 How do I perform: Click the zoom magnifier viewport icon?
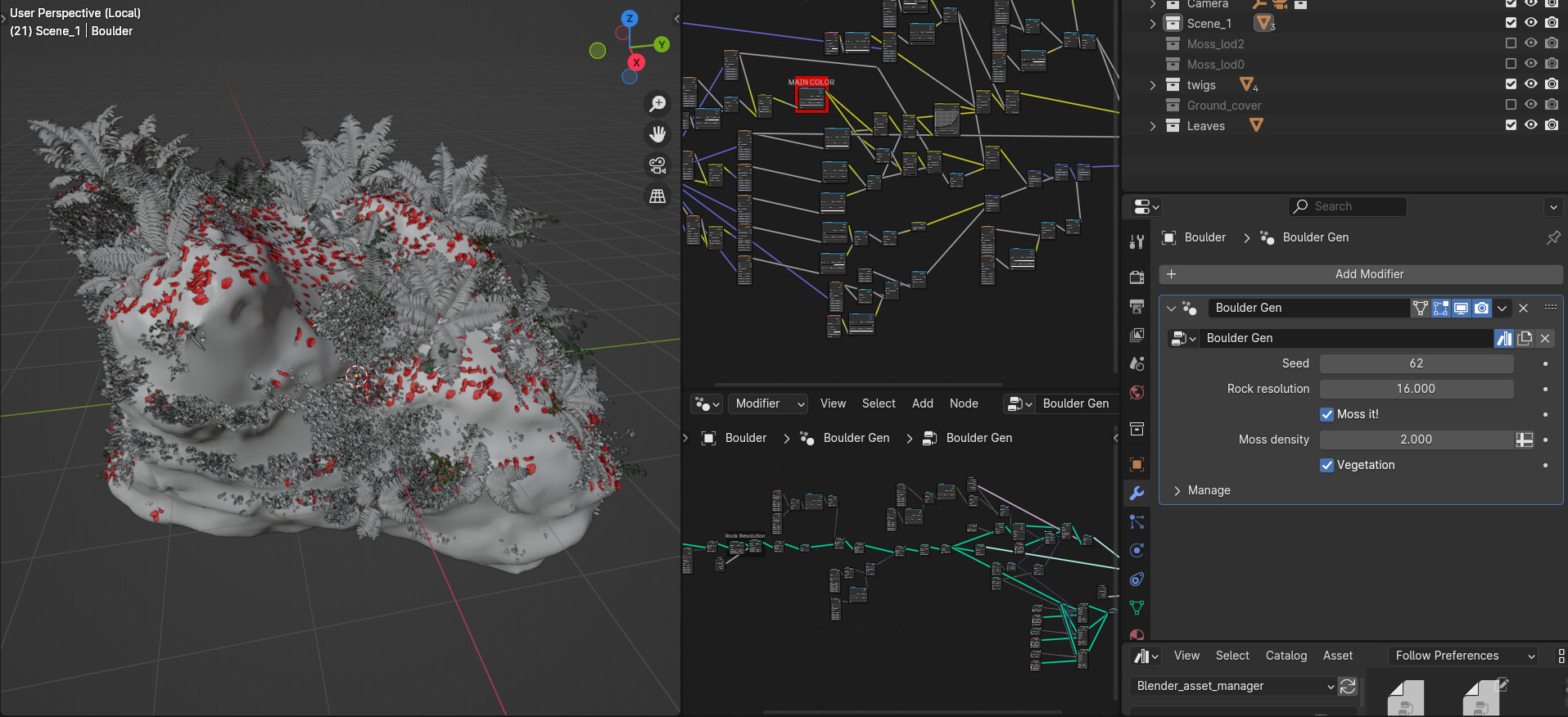pyautogui.click(x=657, y=104)
